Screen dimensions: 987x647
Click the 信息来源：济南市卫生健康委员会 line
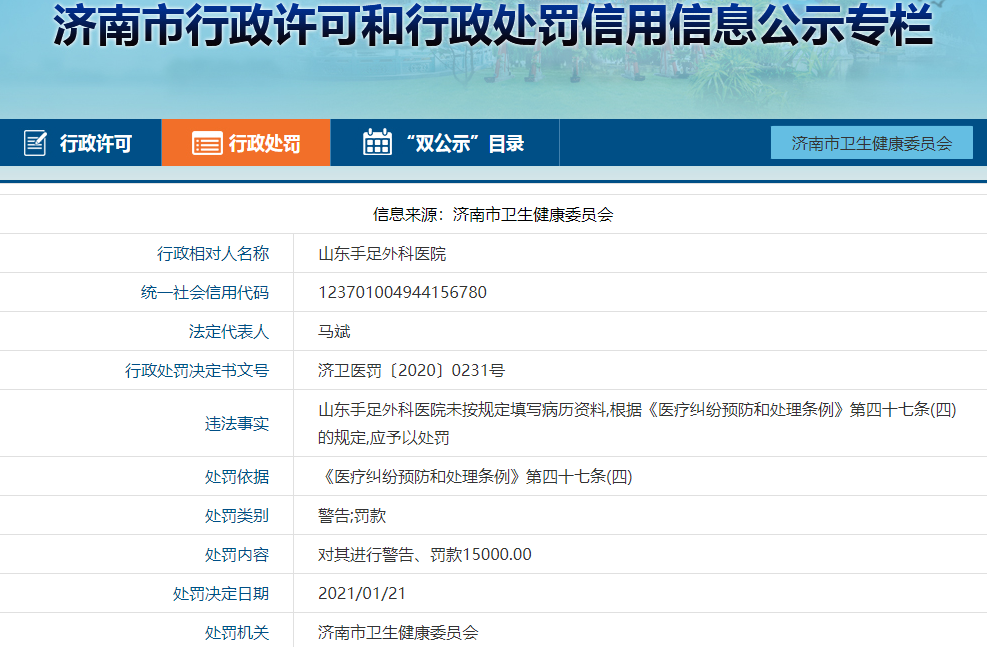493,215
